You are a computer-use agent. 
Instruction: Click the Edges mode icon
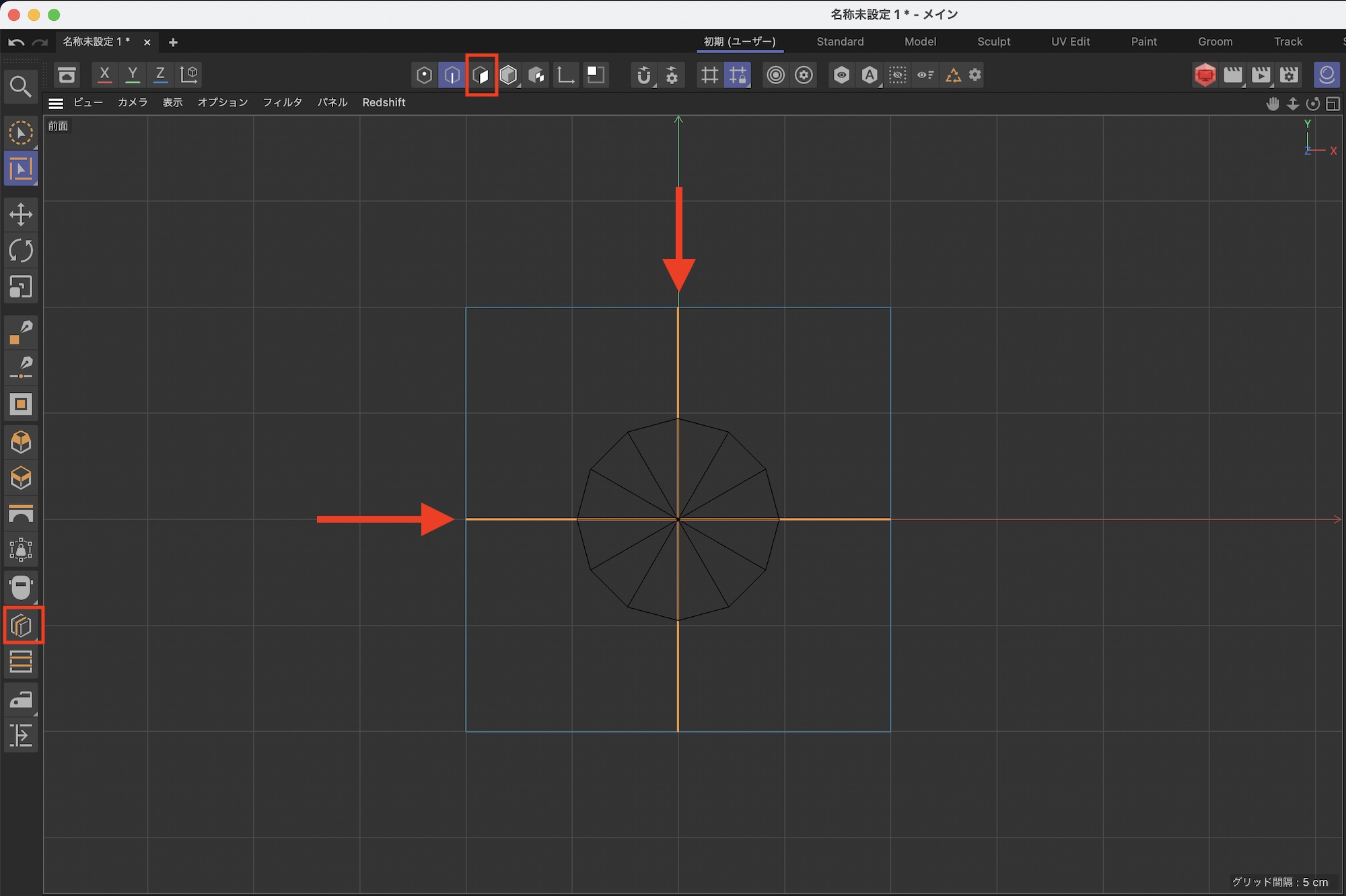click(452, 75)
